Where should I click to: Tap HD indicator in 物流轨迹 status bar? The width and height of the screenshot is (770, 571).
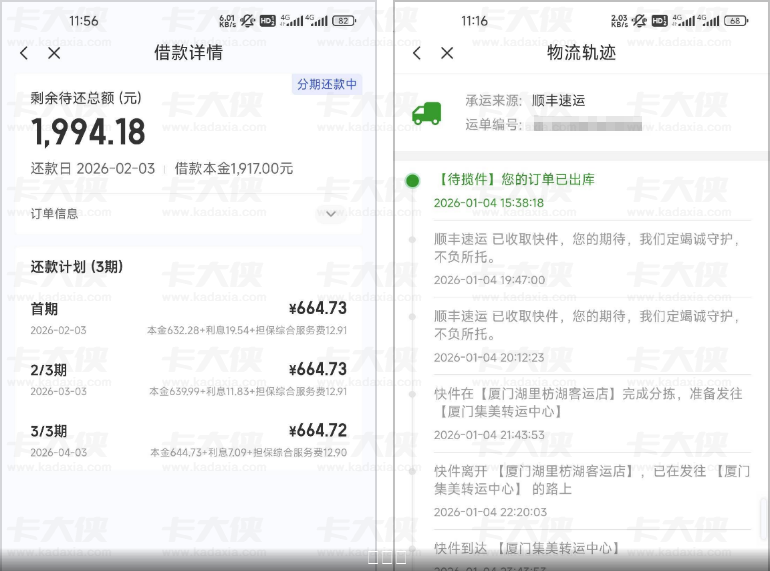[659, 21]
